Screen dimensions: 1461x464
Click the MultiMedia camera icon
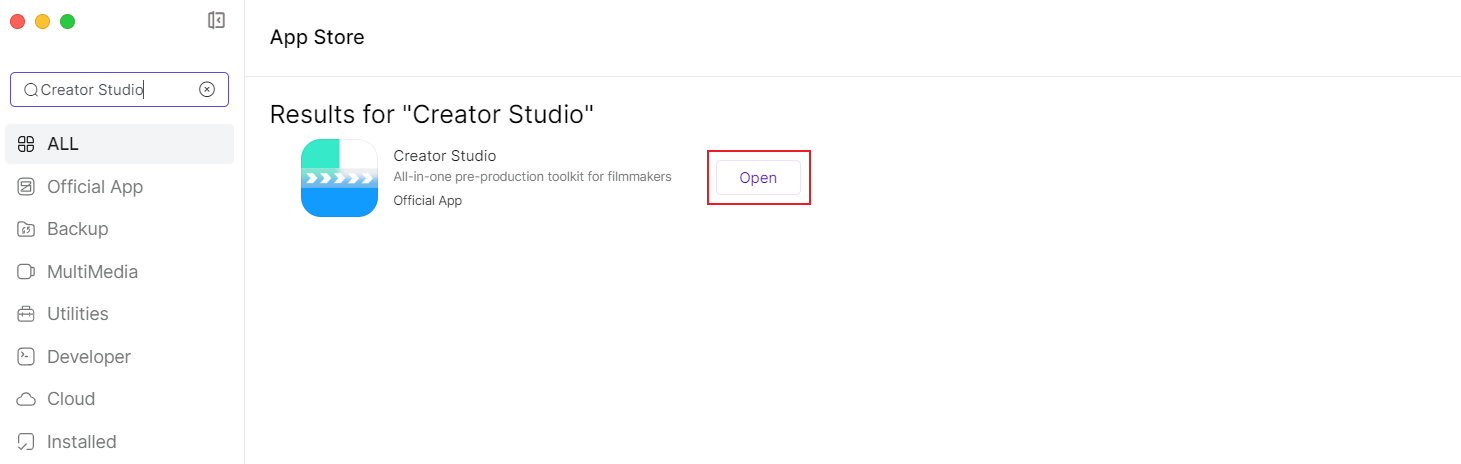pyautogui.click(x=27, y=272)
